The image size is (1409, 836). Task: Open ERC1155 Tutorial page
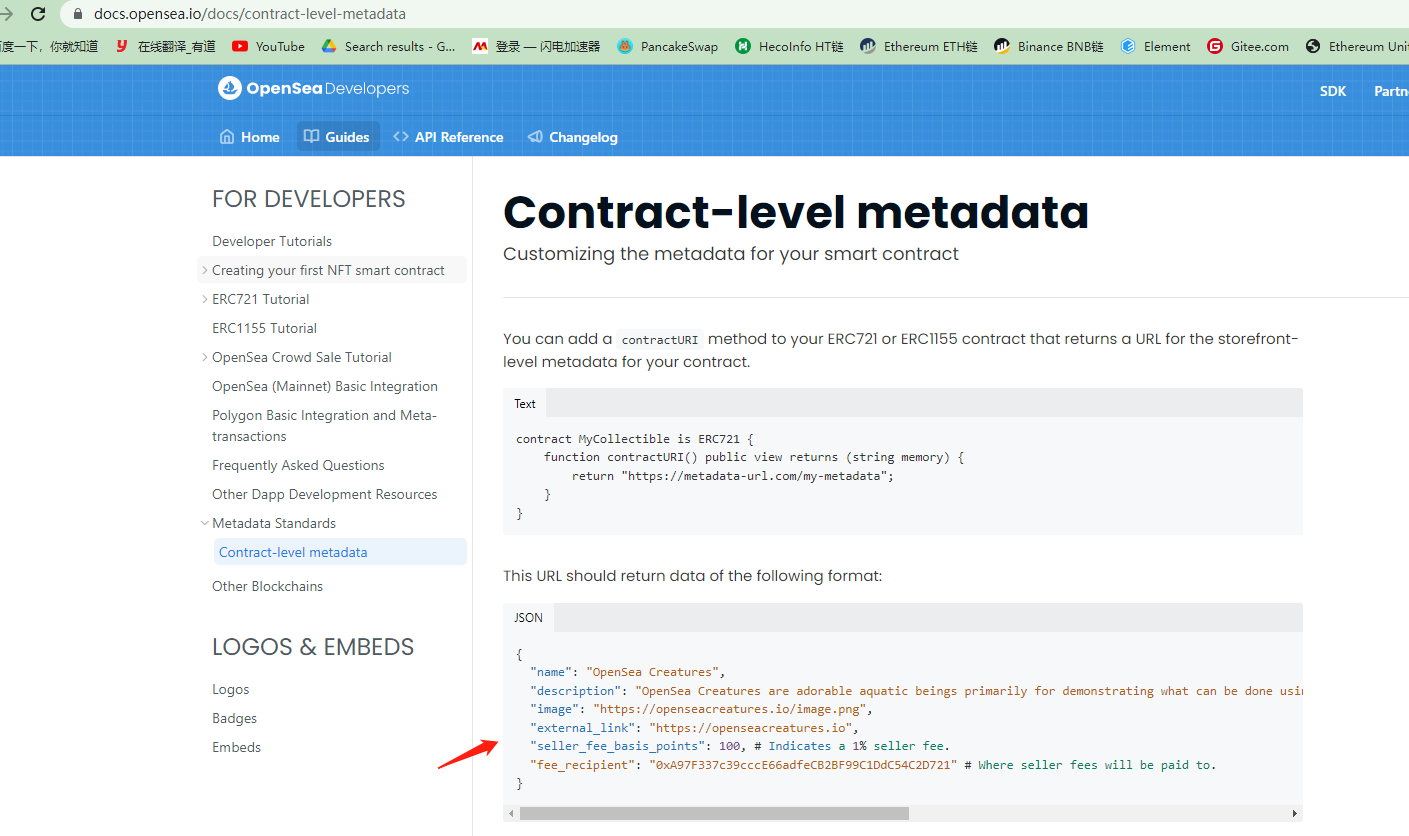[x=264, y=328]
